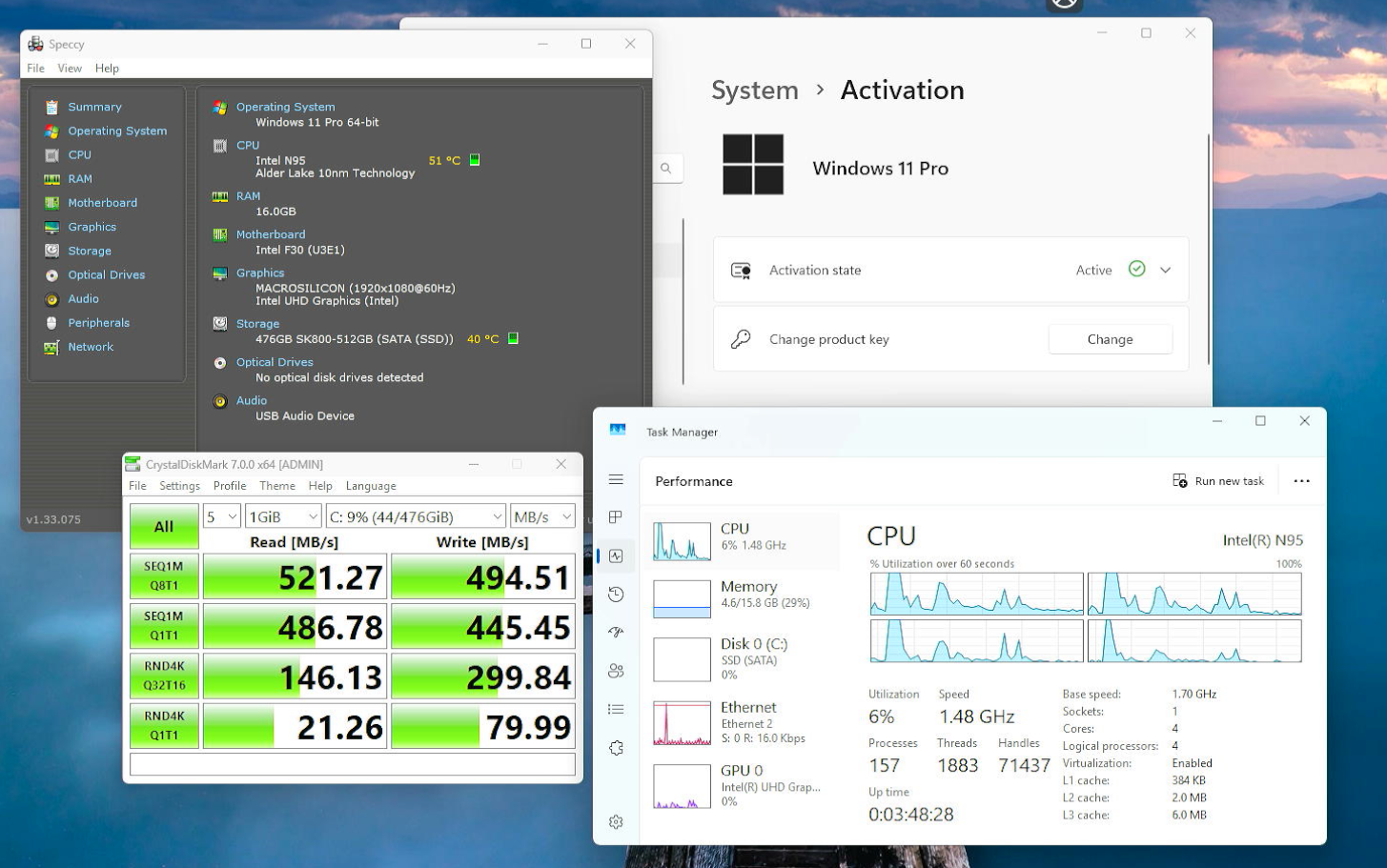This screenshot has width=1387, height=868.
Task: Open the test count dropdown showing 5
Action: click(x=221, y=516)
